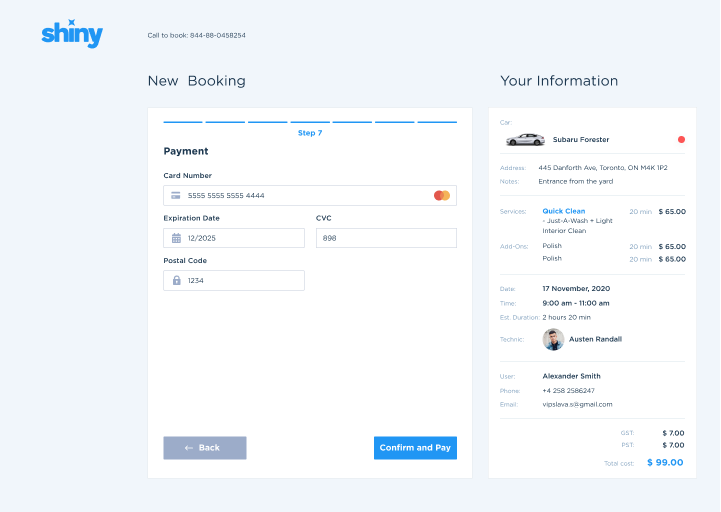Click the Alexander Smith user name
Image resolution: width=721 pixels, height=512 pixels.
(x=572, y=376)
